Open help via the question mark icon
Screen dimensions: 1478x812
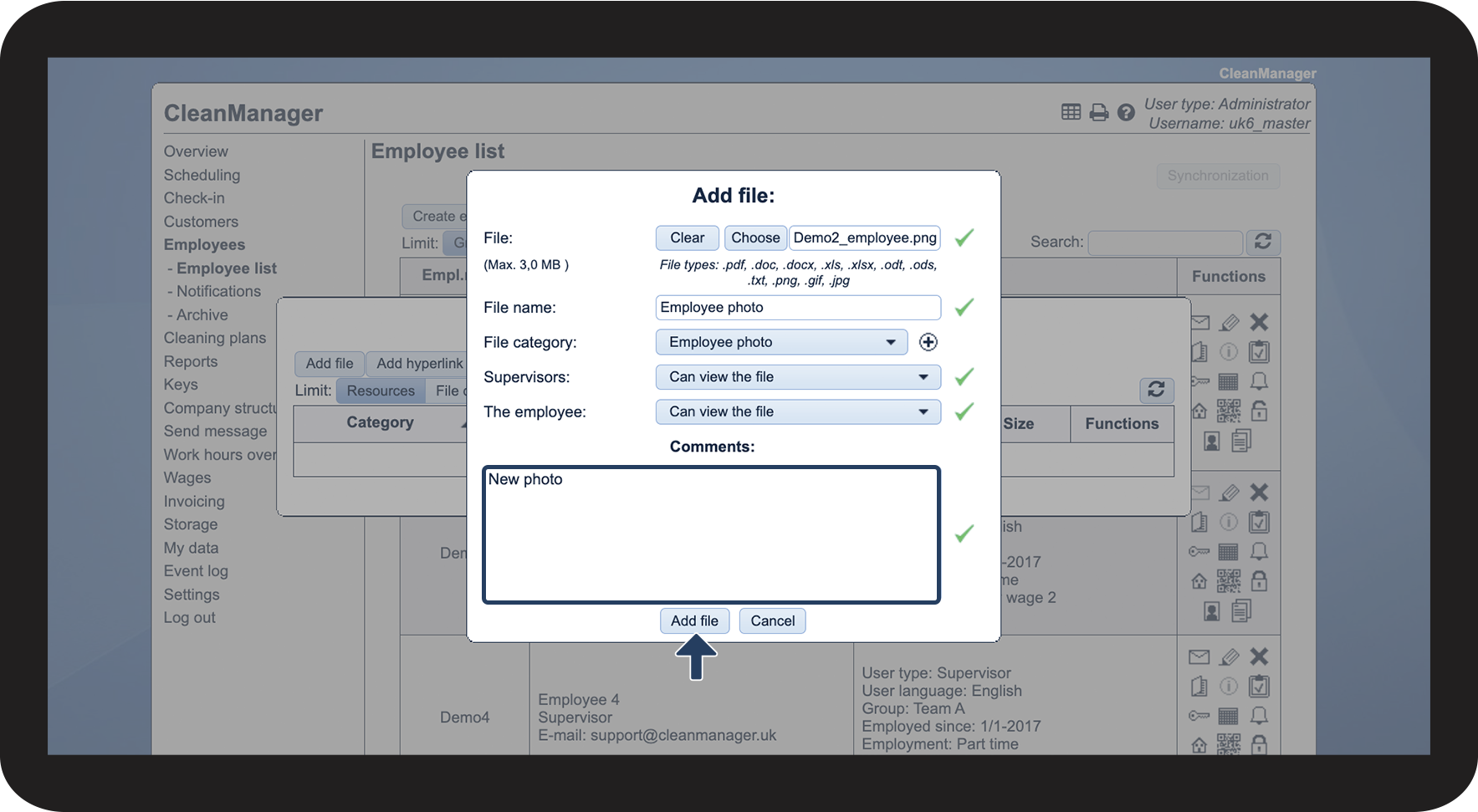1126,113
